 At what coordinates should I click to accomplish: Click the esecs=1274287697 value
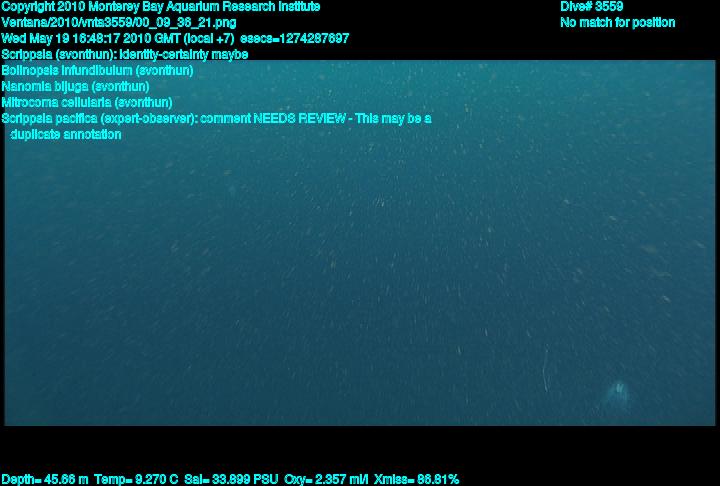coord(295,38)
